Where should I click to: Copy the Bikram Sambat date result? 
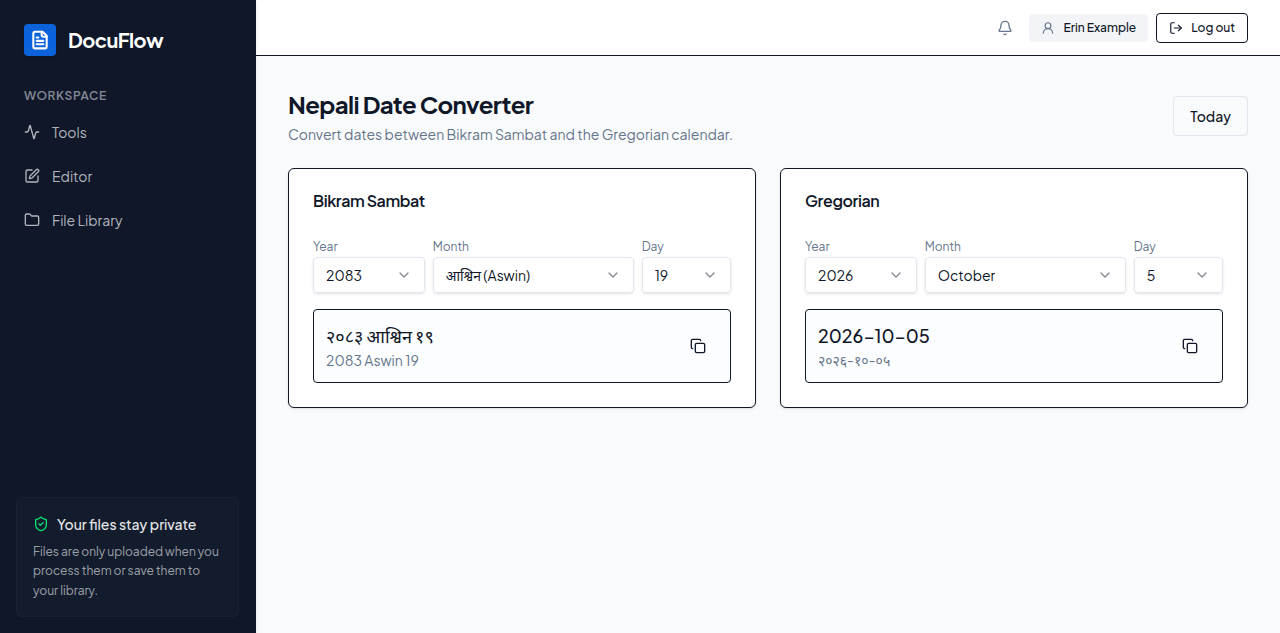pyautogui.click(x=698, y=346)
